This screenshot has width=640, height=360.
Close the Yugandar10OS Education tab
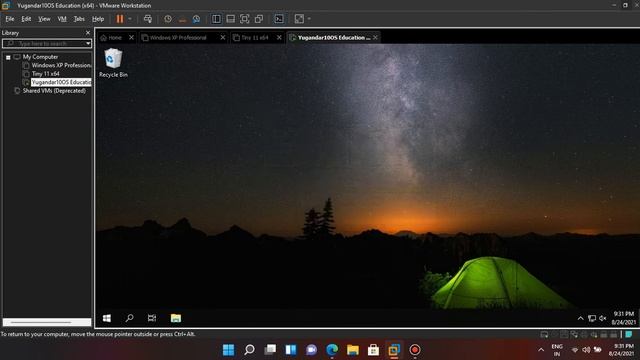tap(375, 38)
